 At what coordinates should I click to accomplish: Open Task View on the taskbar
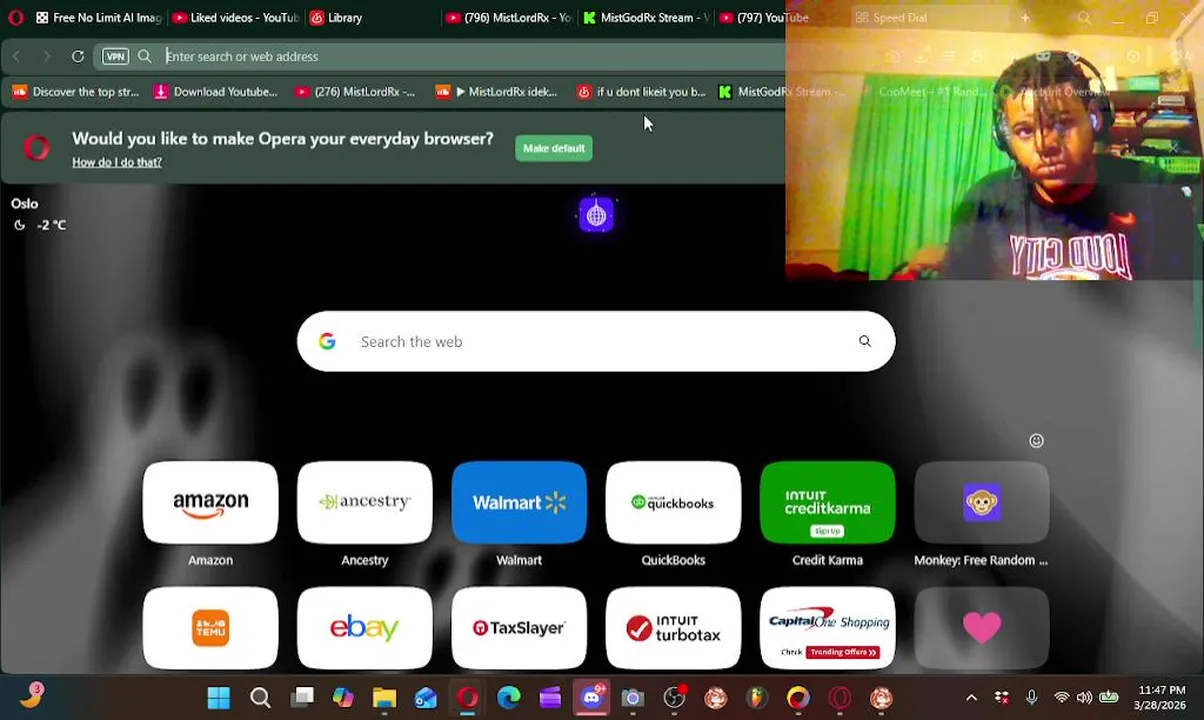coord(302,698)
